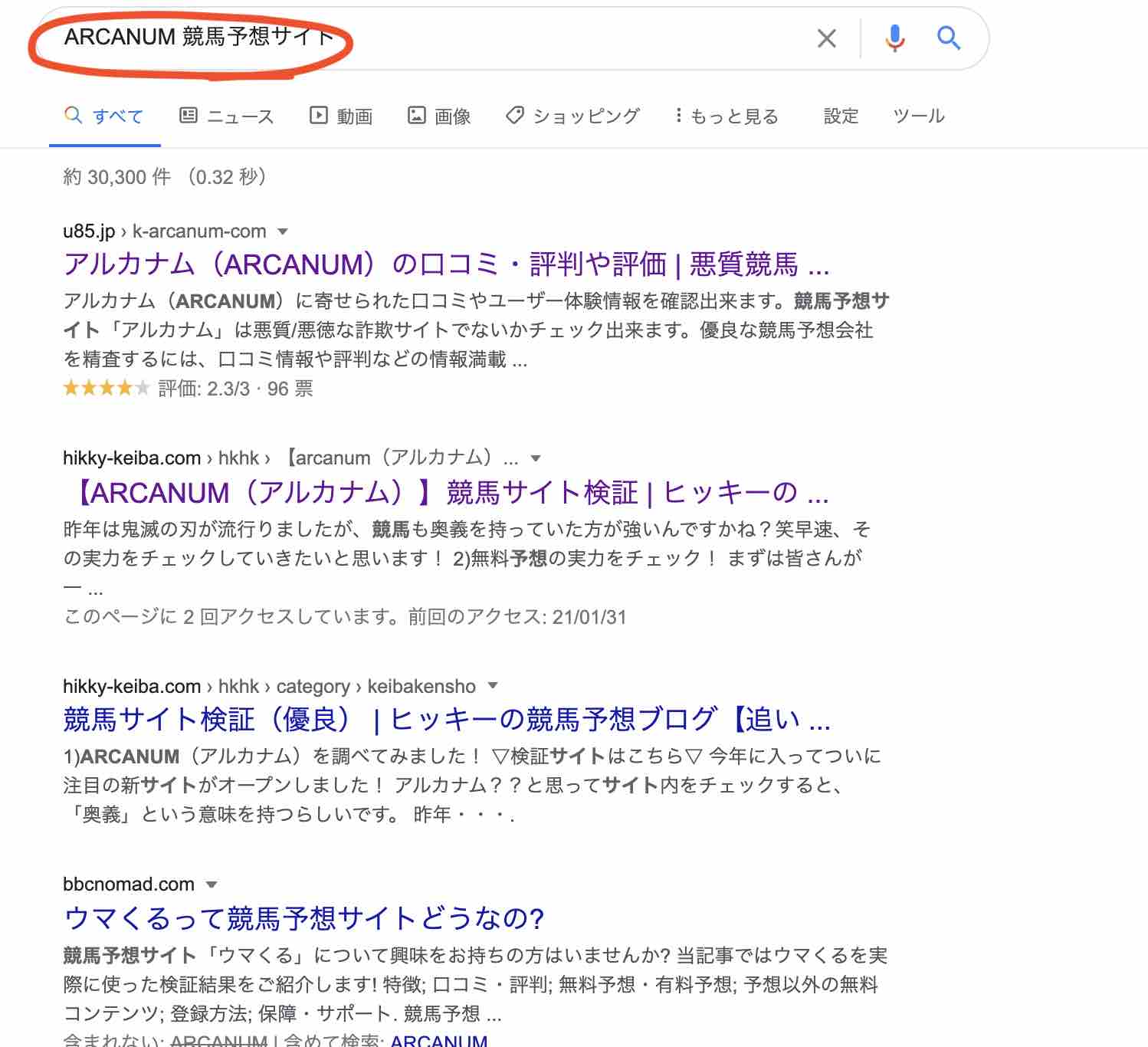Click the magnifier icon in the すべて tab
This screenshot has height=1047, width=1148.
tap(74, 116)
